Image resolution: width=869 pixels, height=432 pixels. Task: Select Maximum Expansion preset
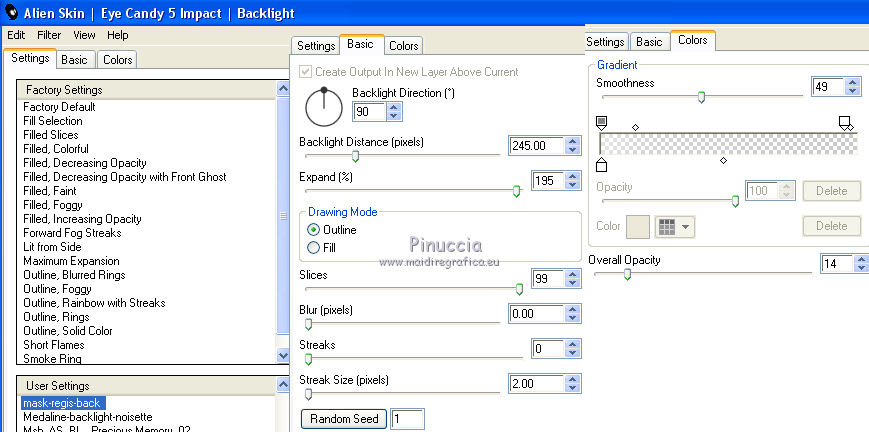click(71, 261)
